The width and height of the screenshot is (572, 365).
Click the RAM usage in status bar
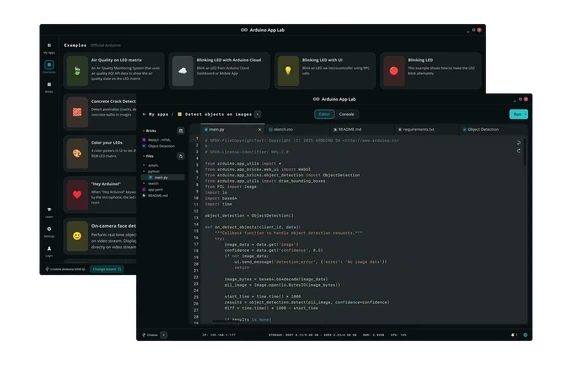pyautogui.click(x=374, y=335)
